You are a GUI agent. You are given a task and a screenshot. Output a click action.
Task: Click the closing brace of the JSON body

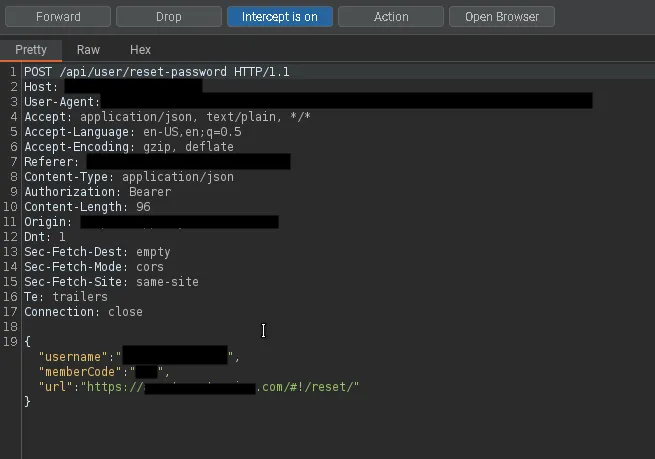(x=28, y=402)
